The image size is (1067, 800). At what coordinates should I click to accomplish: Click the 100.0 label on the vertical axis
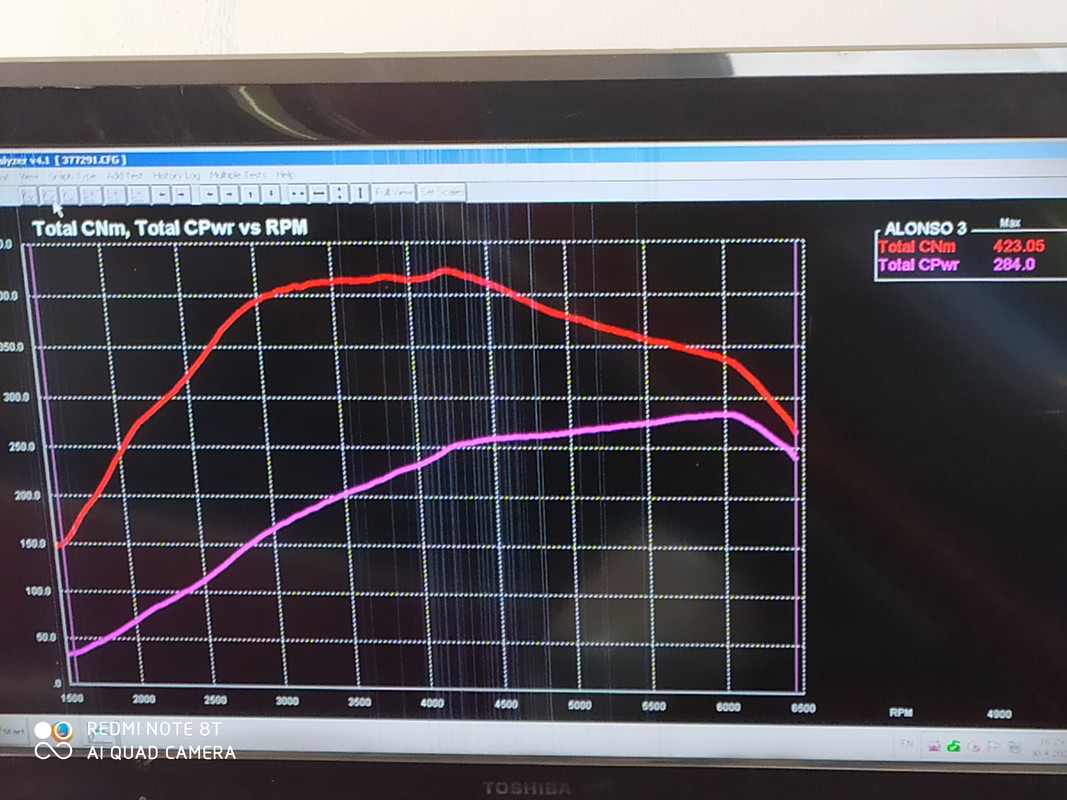coord(37,591)
